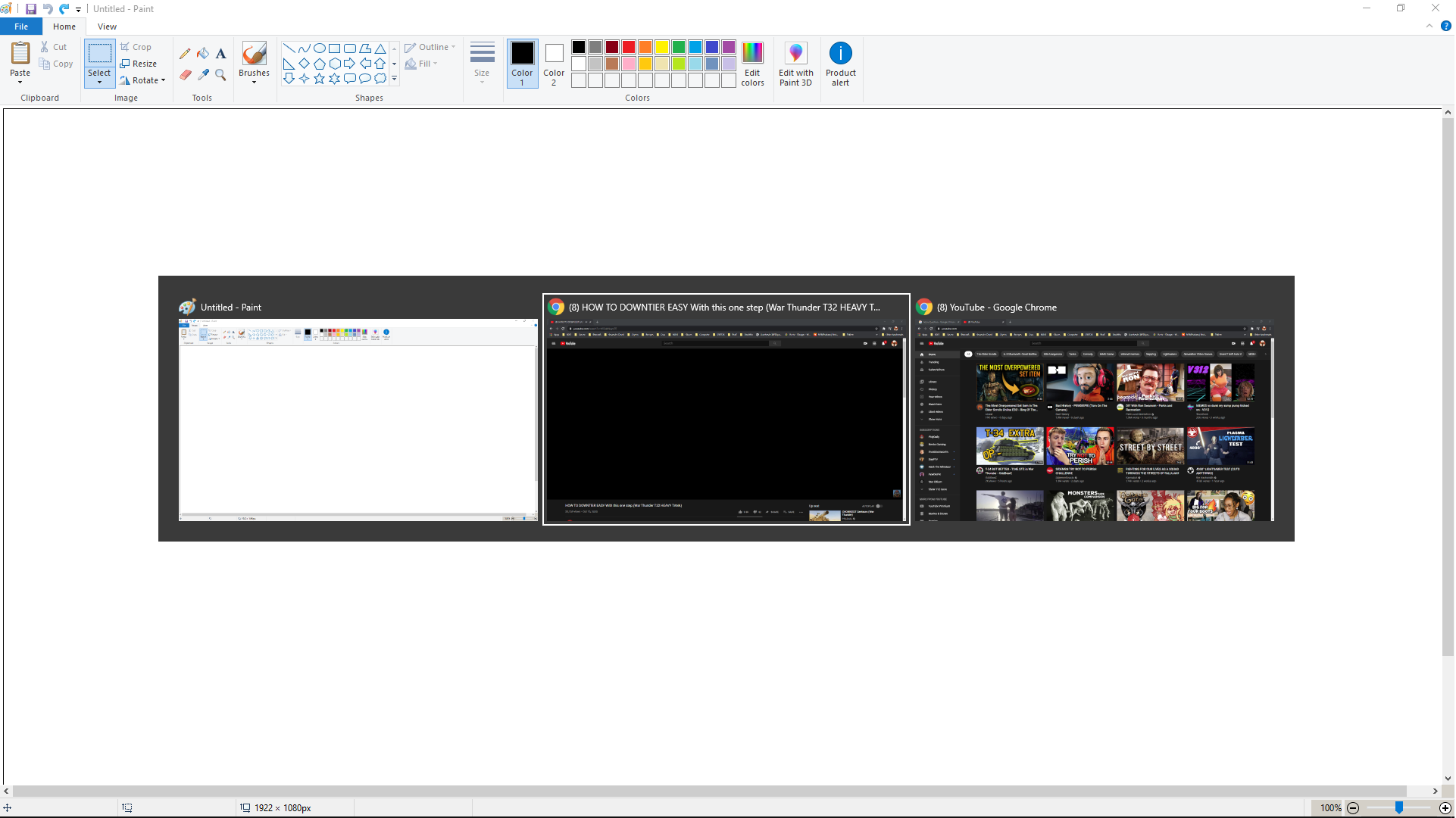This screenshot has width=1456, height=818.
Task: Select the Magnifier tool
Action: point(220,74)
